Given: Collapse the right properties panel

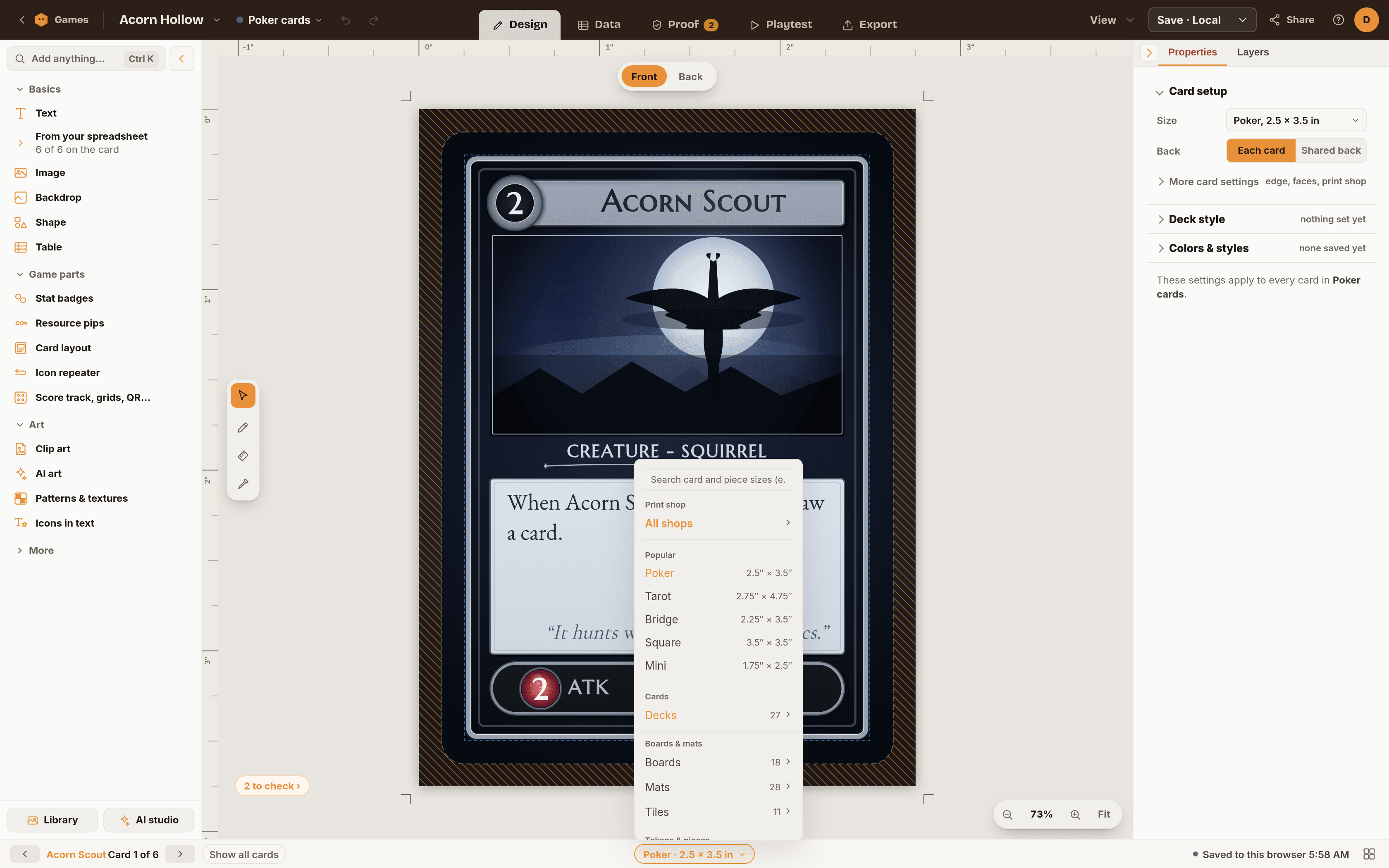Looking at the screenshot, I should click(1149, 52).
